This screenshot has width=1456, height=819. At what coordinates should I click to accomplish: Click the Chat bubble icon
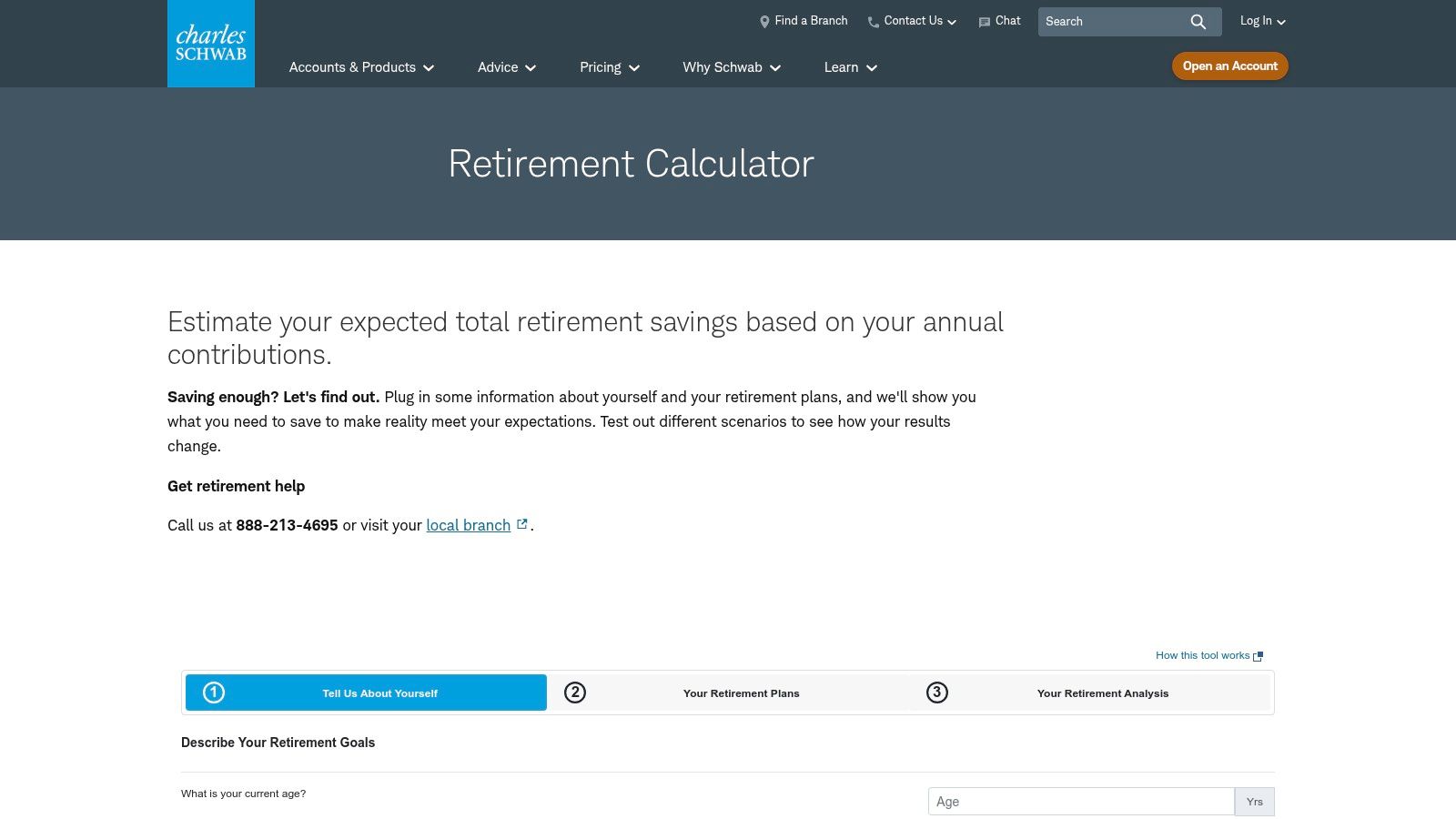(984, 21)
